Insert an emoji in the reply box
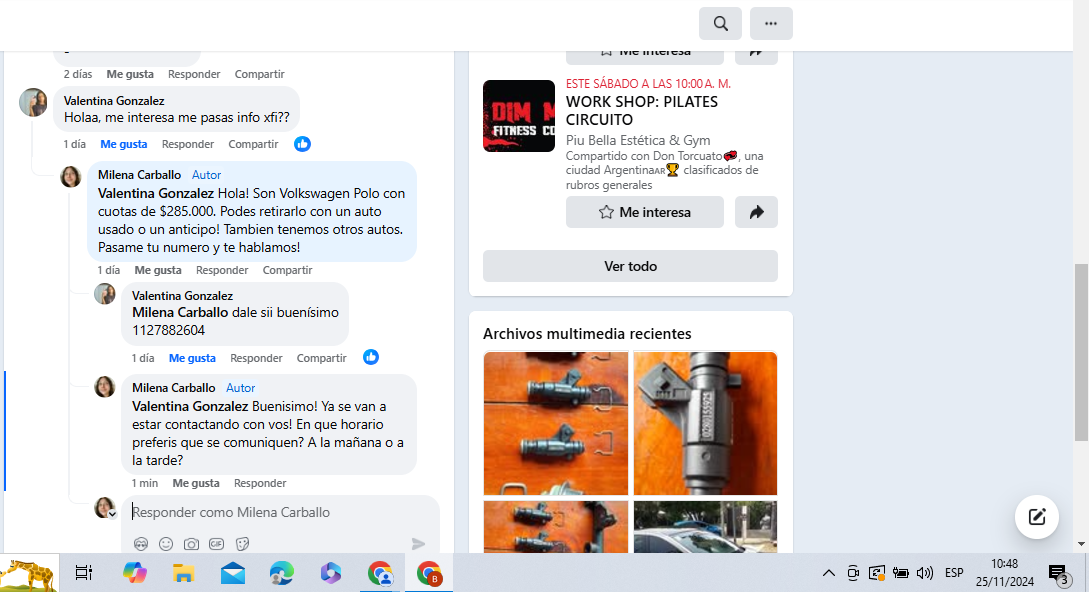Viewport: 1089px width, 592px height. pyautogui.click(x=166, y=544)
